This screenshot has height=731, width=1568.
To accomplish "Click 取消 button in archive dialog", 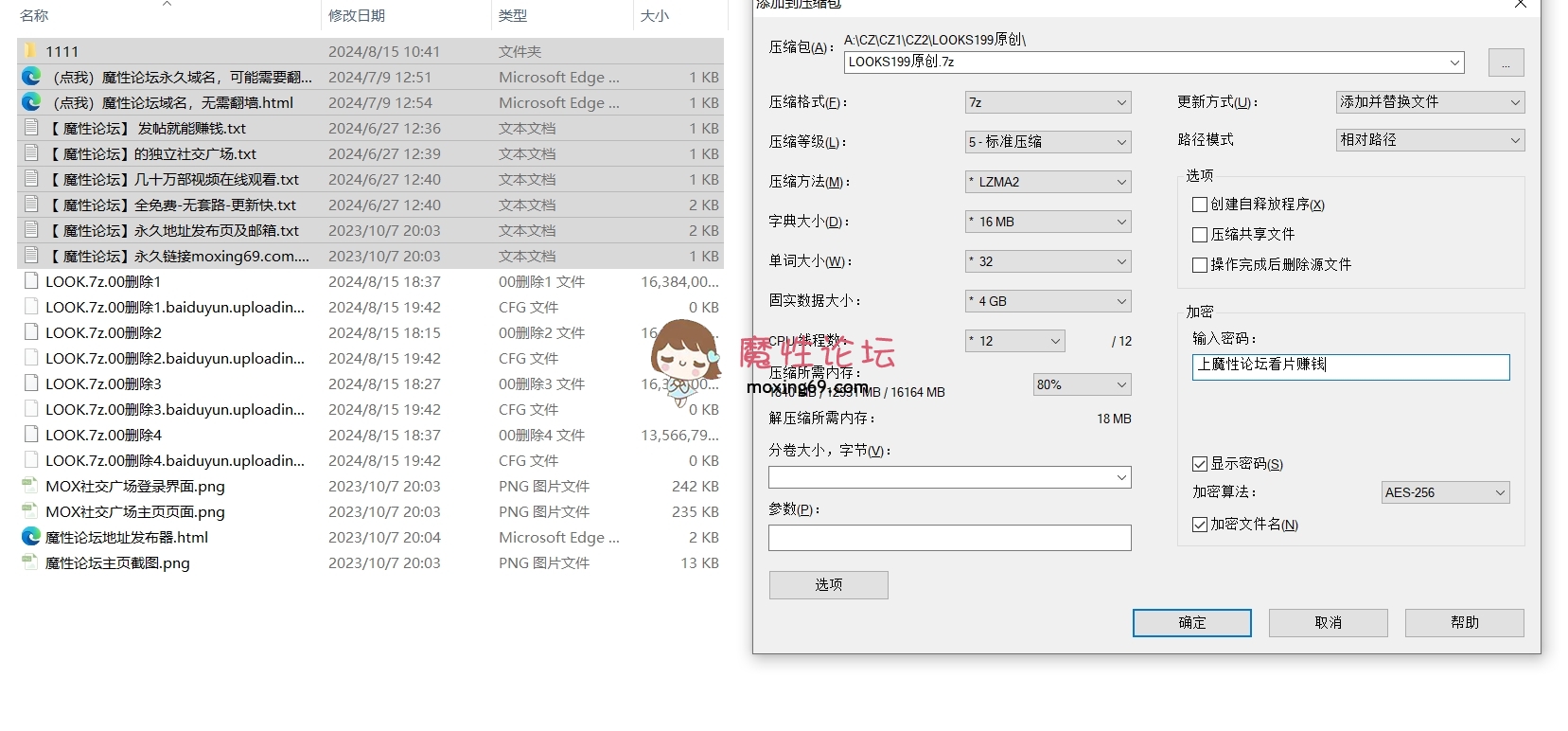I will click(1329, 623).
